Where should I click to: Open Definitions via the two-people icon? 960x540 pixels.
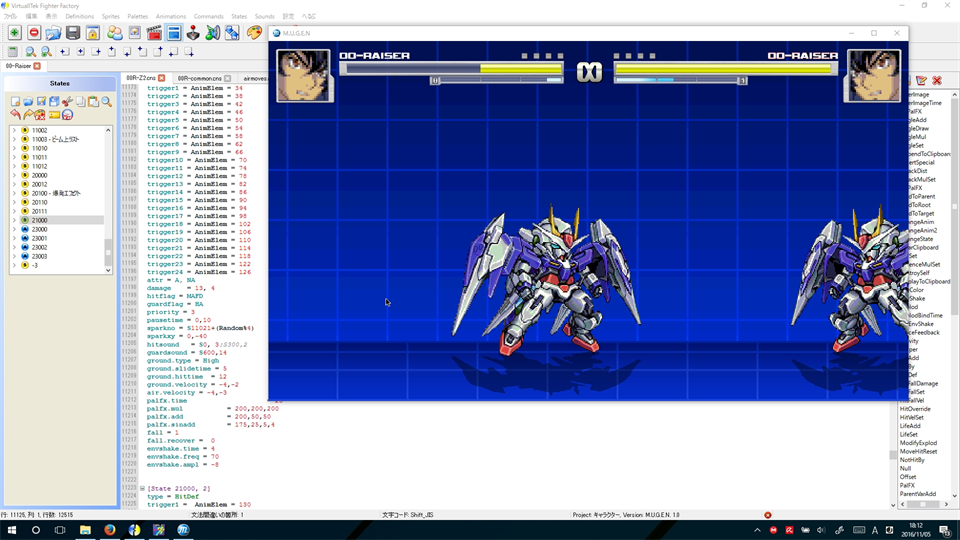tap(114, 33)
